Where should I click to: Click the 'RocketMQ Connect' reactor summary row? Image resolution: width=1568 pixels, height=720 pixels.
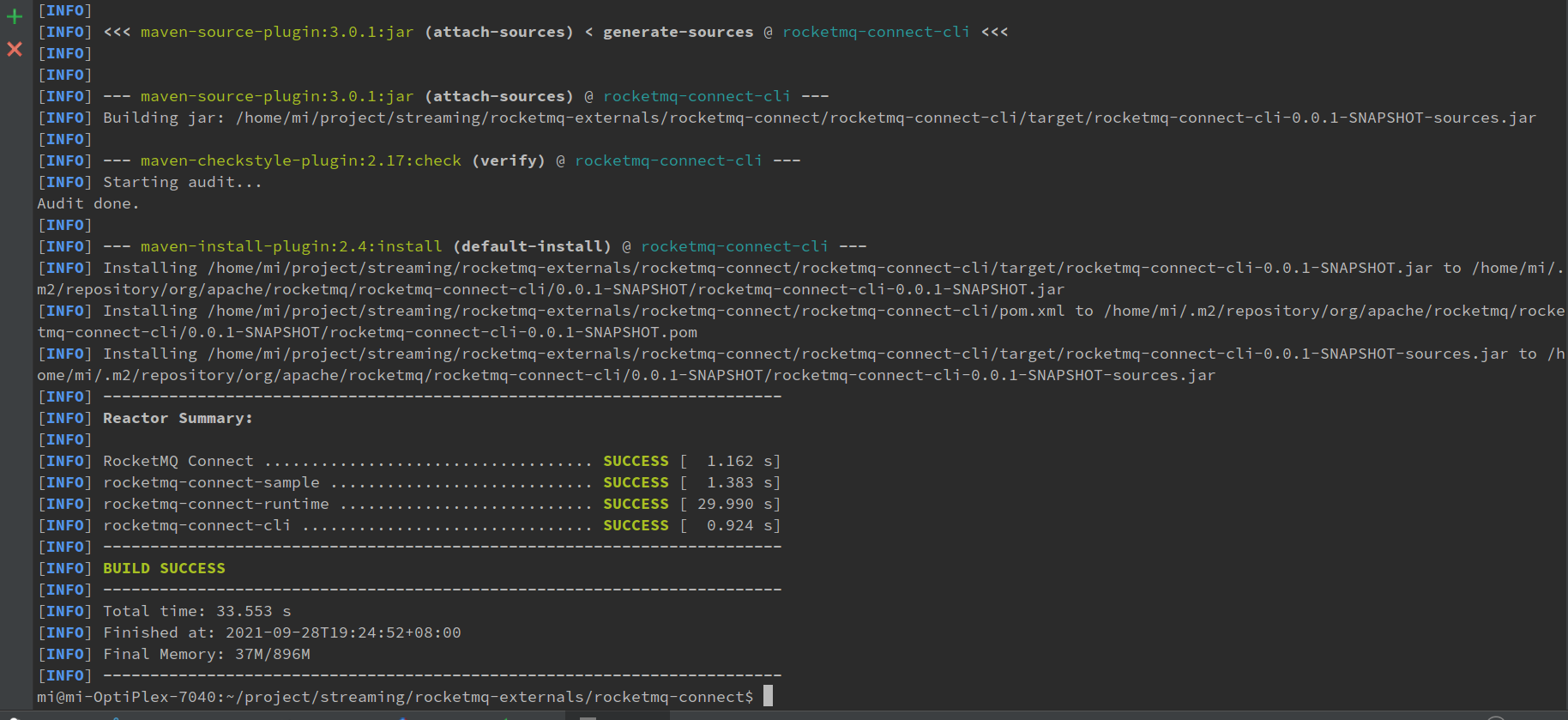coord(409,461)
